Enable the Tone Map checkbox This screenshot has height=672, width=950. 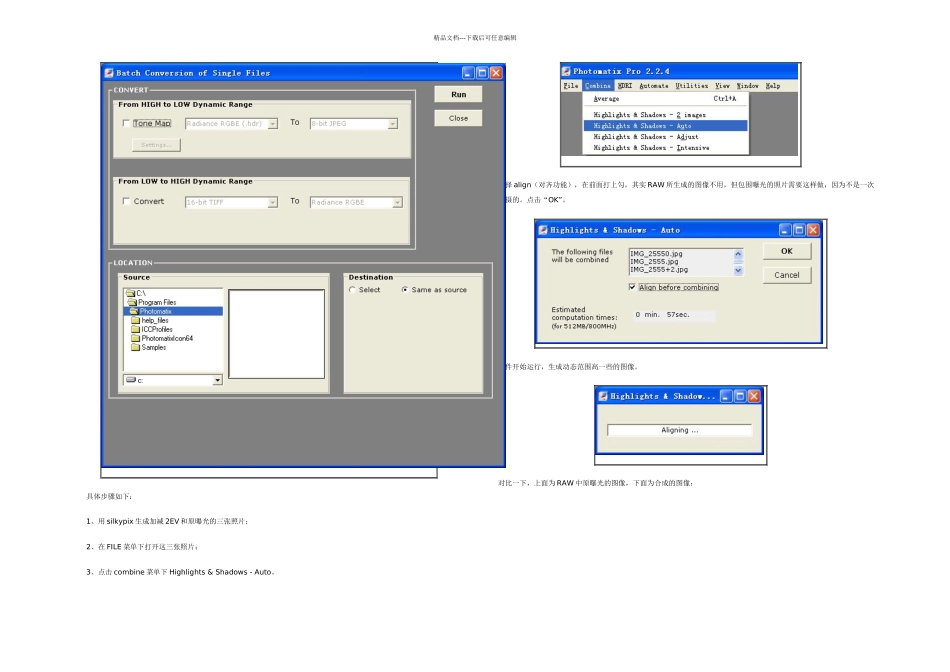click(126, 123)
